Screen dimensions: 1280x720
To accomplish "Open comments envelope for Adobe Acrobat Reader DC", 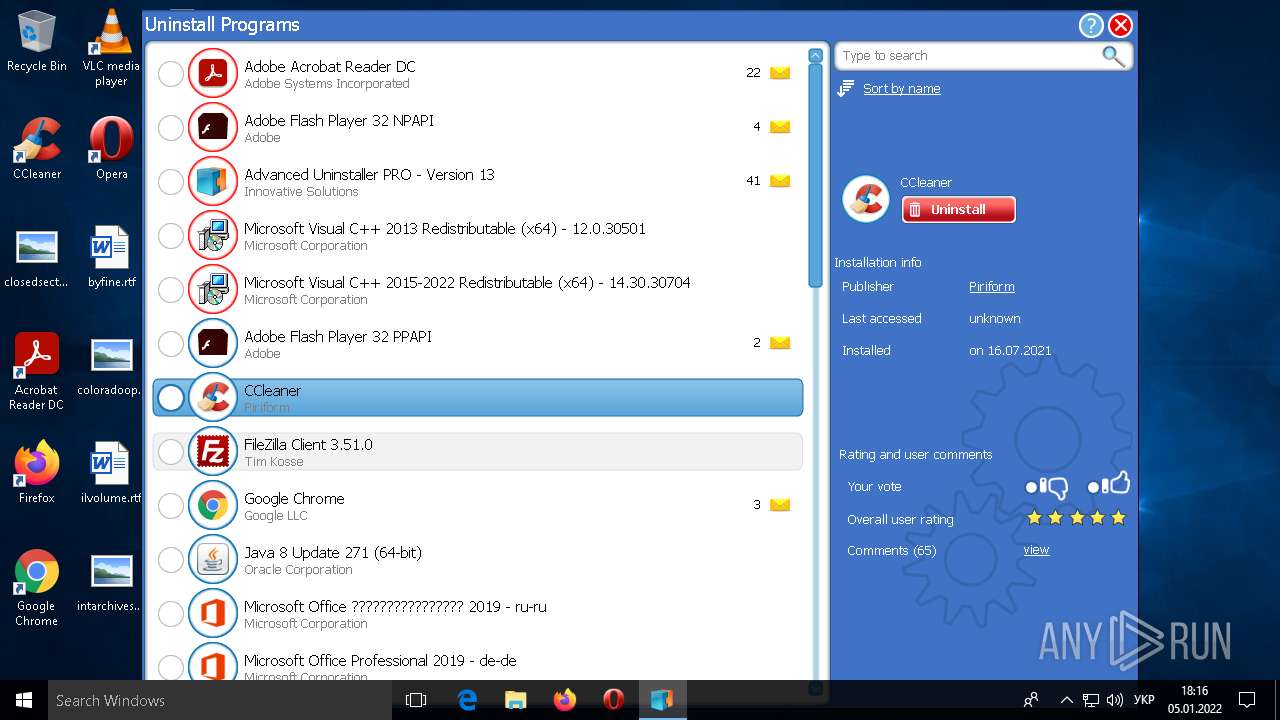I will point(780,73).
